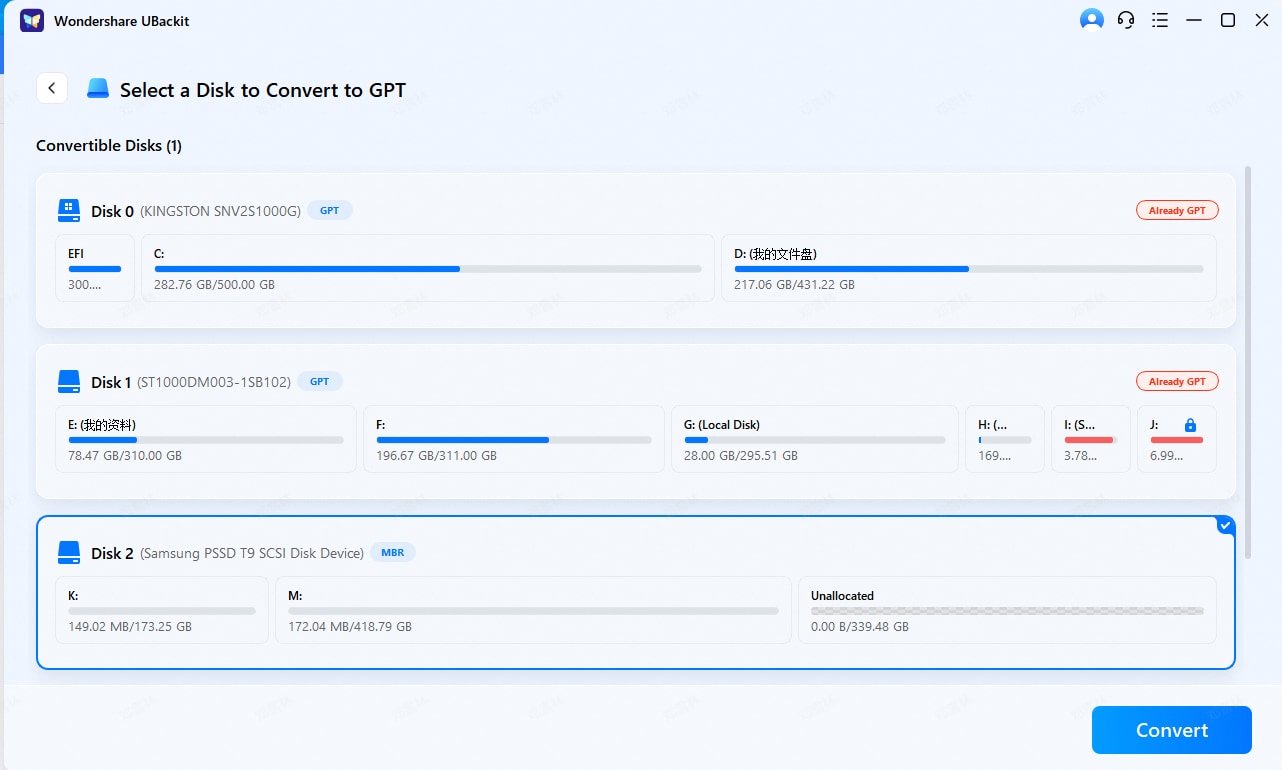
Task: Click the Samsung PSSD T9 SCSI Disk Device name
Action: coord(252,553)
